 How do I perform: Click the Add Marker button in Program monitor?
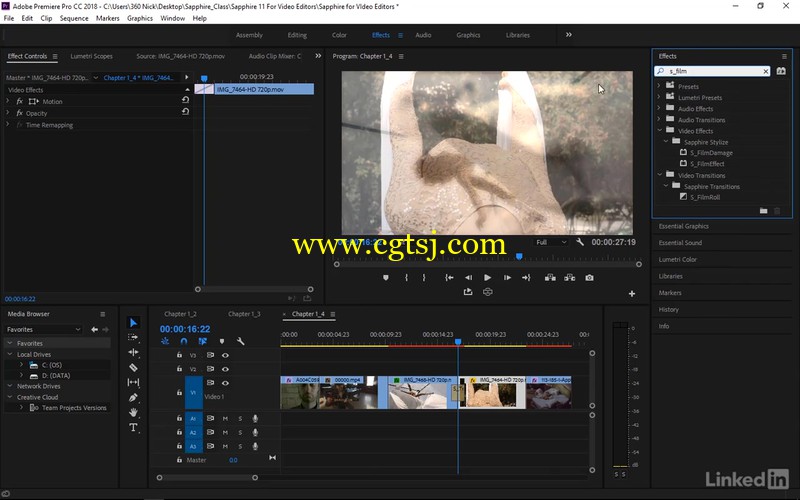tap(386, 278)
